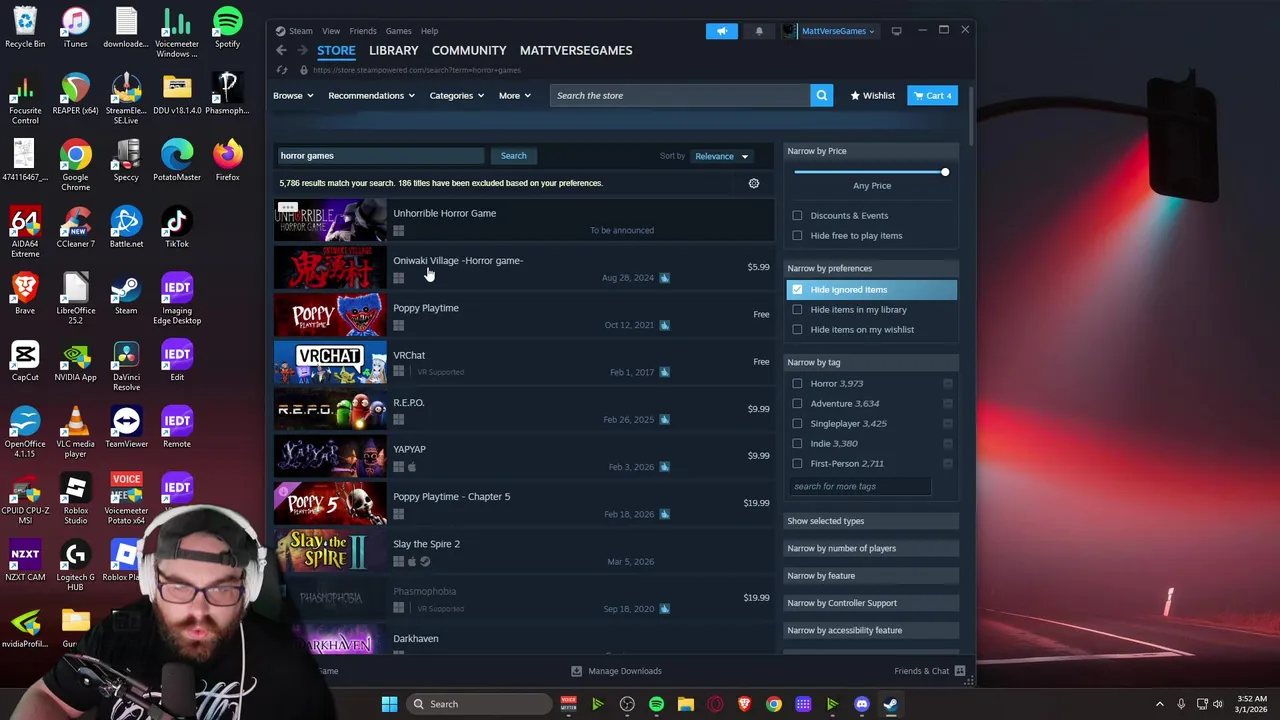Open the Cart
This screenshot has width=1280, height=720.
click(x=932, y=95)
